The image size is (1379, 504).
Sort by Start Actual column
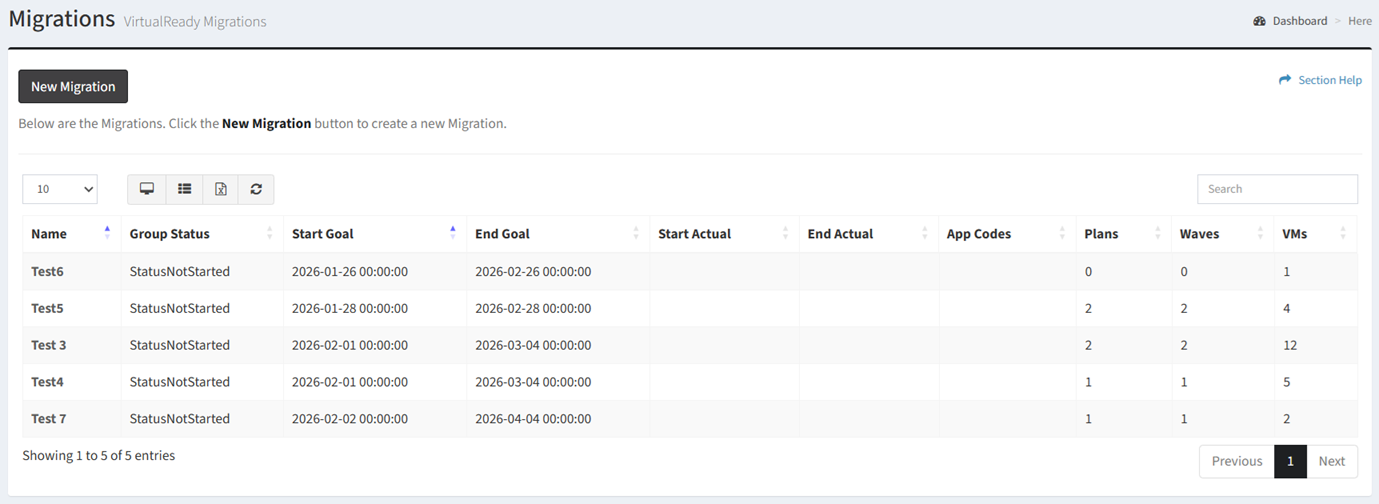click(x=724, y=234)
